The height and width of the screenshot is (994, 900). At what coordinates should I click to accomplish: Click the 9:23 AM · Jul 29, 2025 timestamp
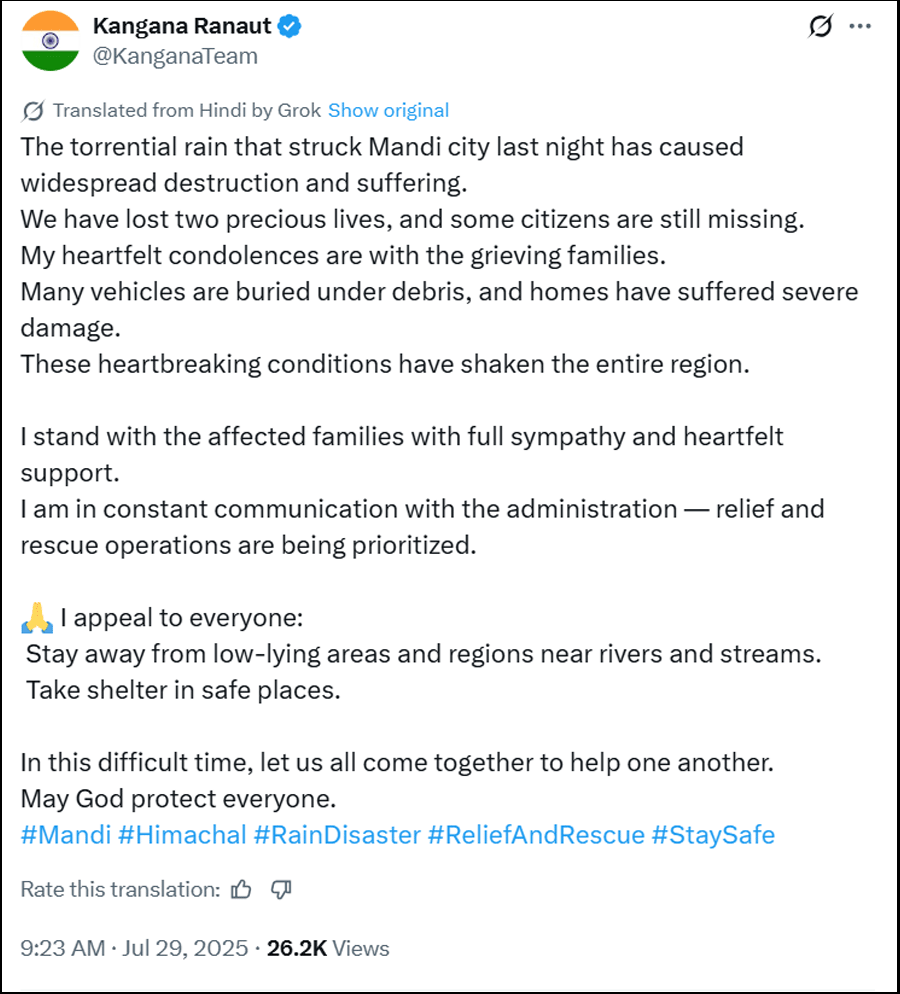click(134, 948)
